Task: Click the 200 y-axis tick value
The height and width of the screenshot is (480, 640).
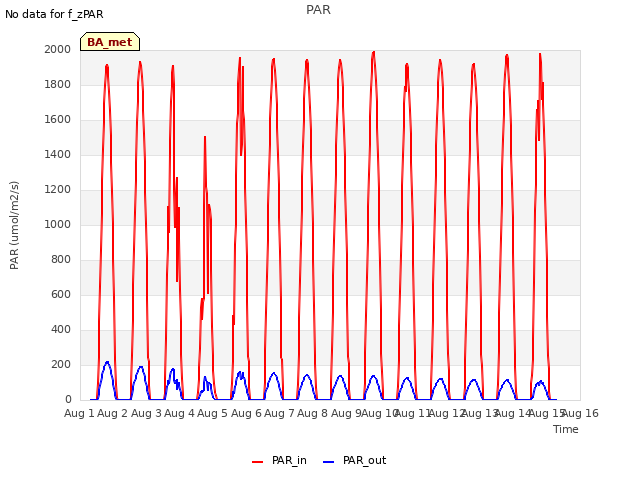Action: (61, 364)
